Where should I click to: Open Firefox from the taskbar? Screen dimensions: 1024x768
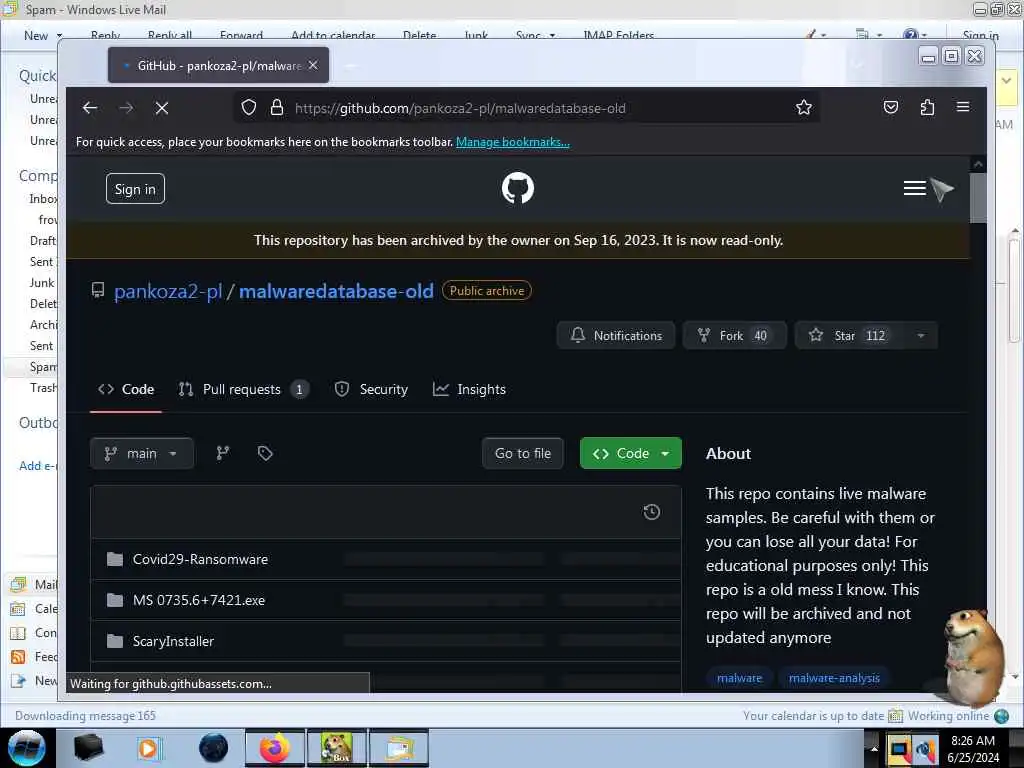point(275,748)
